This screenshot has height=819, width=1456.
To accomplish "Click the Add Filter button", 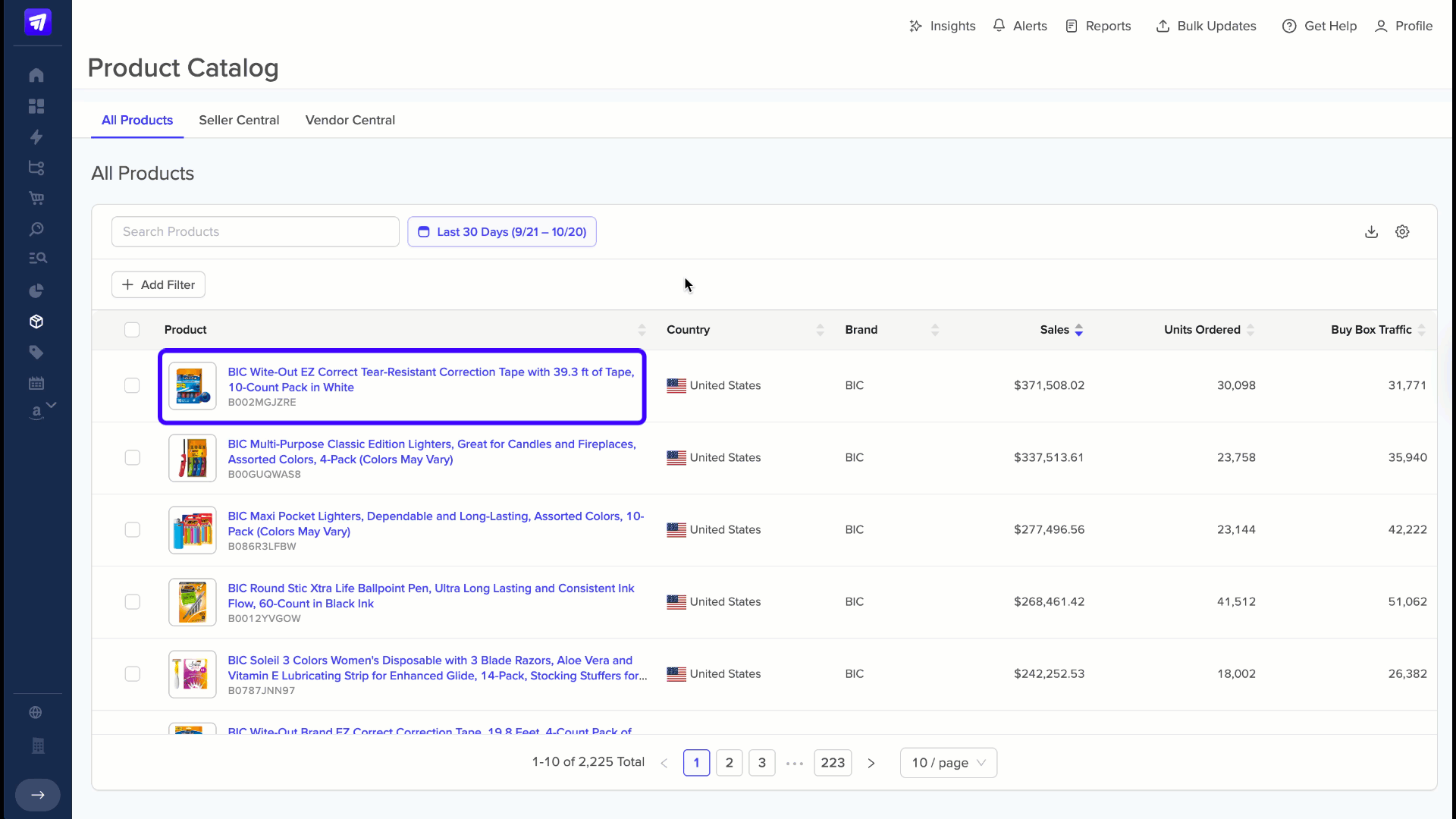I will click(158, 285).
